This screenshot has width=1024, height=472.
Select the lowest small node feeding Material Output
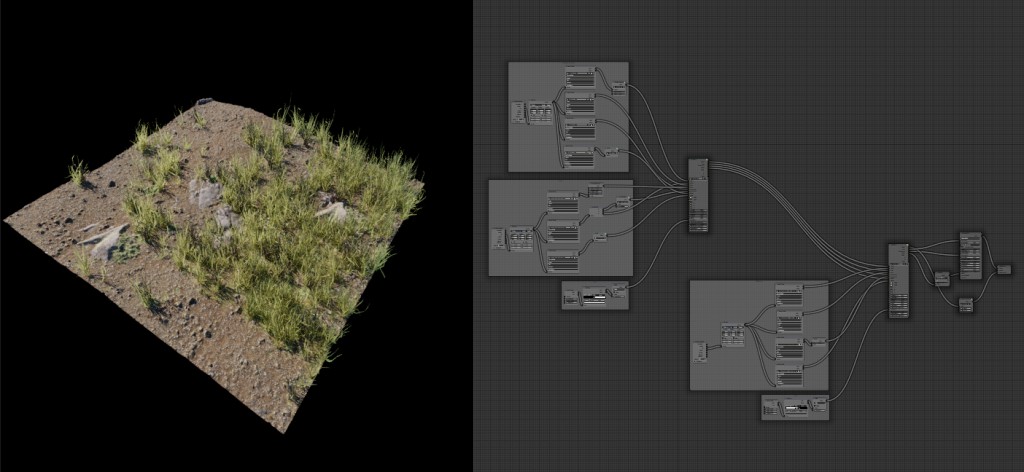[966, 305]
